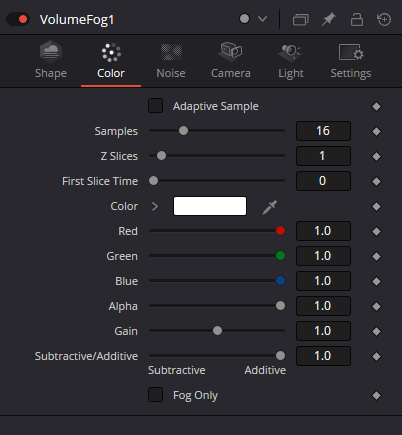Image resolution: width=402 pixels, height=435 pixels.
Task: Lock the VolumeFog1 node controls
Action: pos(357,19)
